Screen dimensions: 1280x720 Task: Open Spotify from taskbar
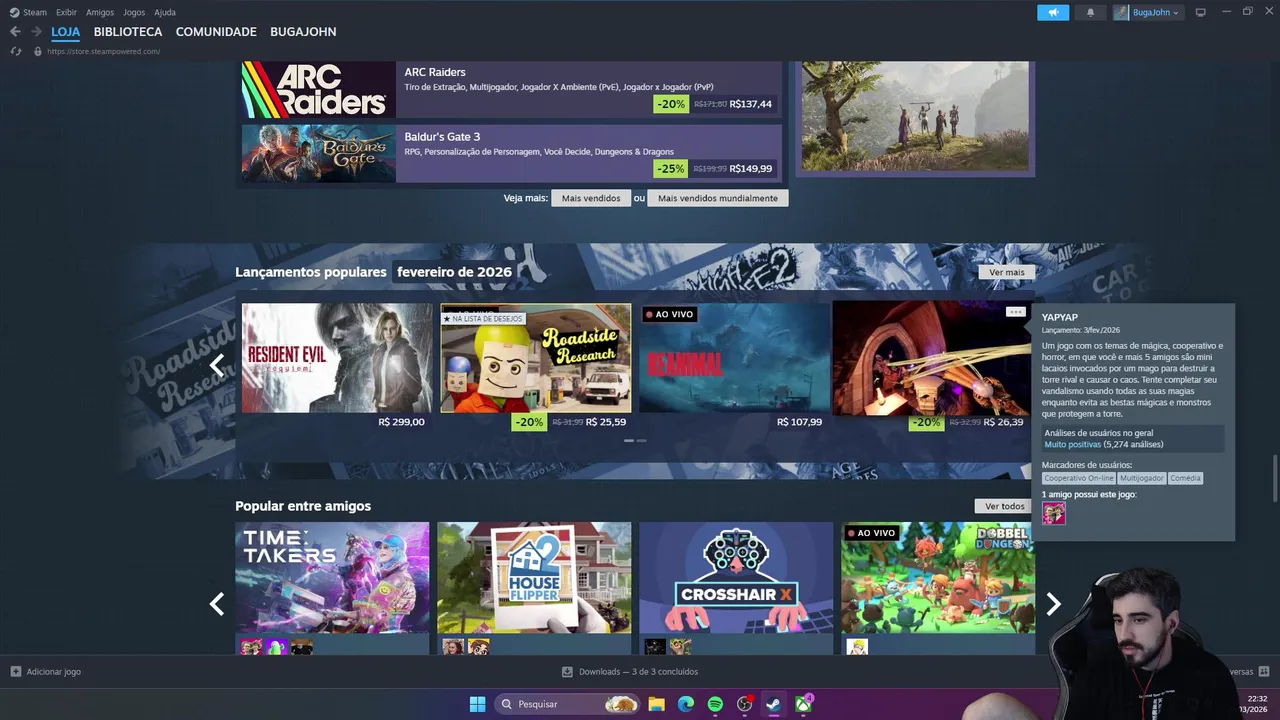tap(715, 704)
